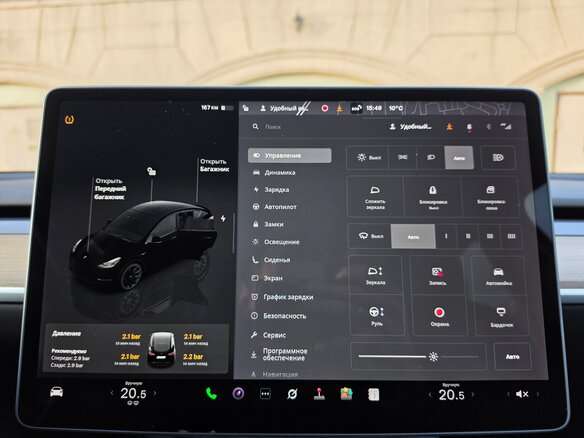The height and width of the screenshot is (438, 584).
Task: Tap the charge port lightning icon by car
Action: click(x=223, y=218)
